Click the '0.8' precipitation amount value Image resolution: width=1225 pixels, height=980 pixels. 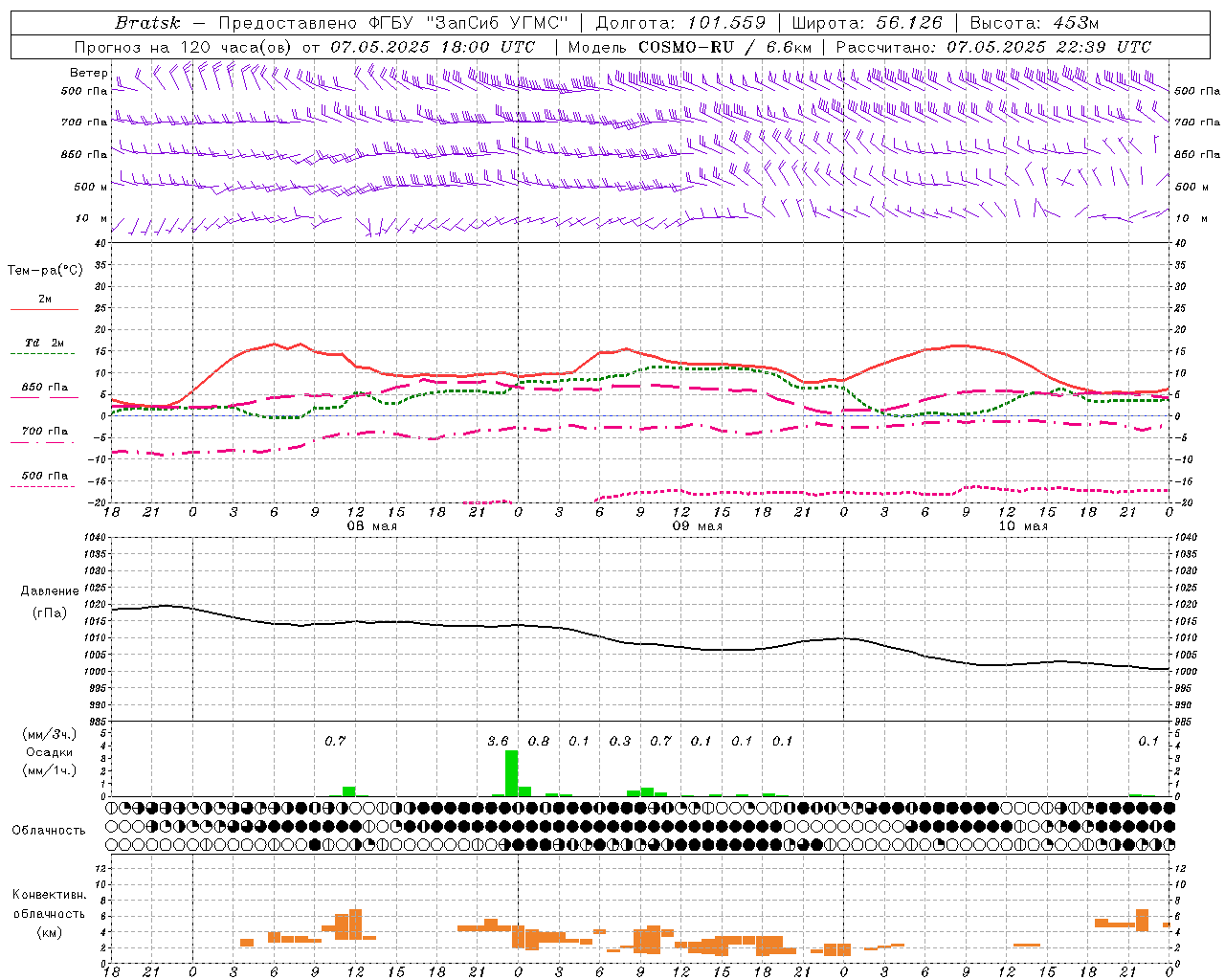coord(539,741)
